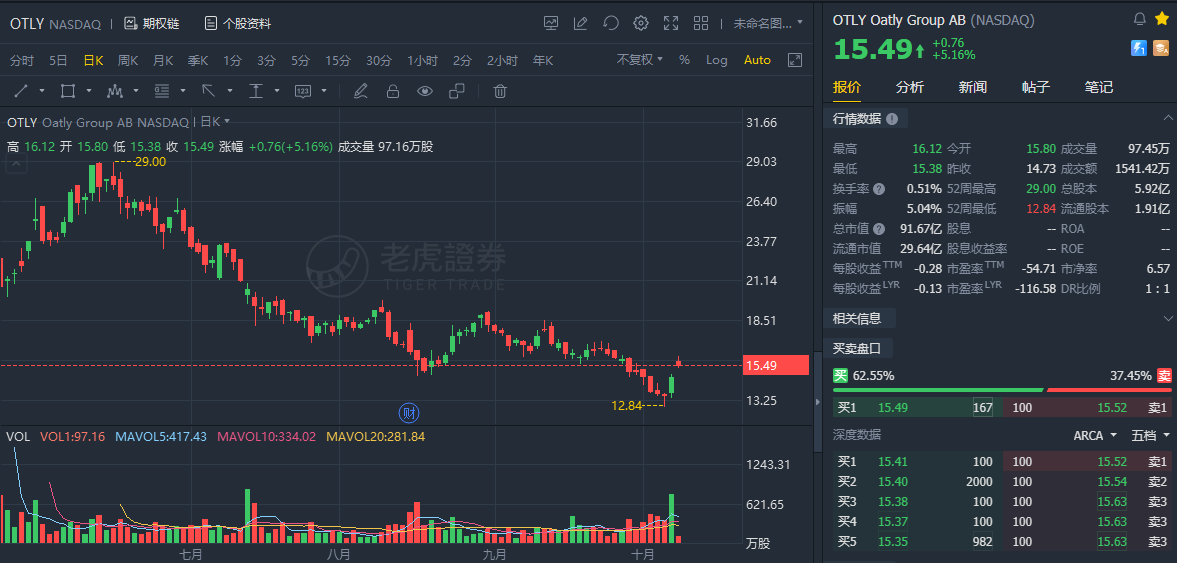Select the arrow annotation tool
Screen dimensions: 1177x563
point(209,91)
